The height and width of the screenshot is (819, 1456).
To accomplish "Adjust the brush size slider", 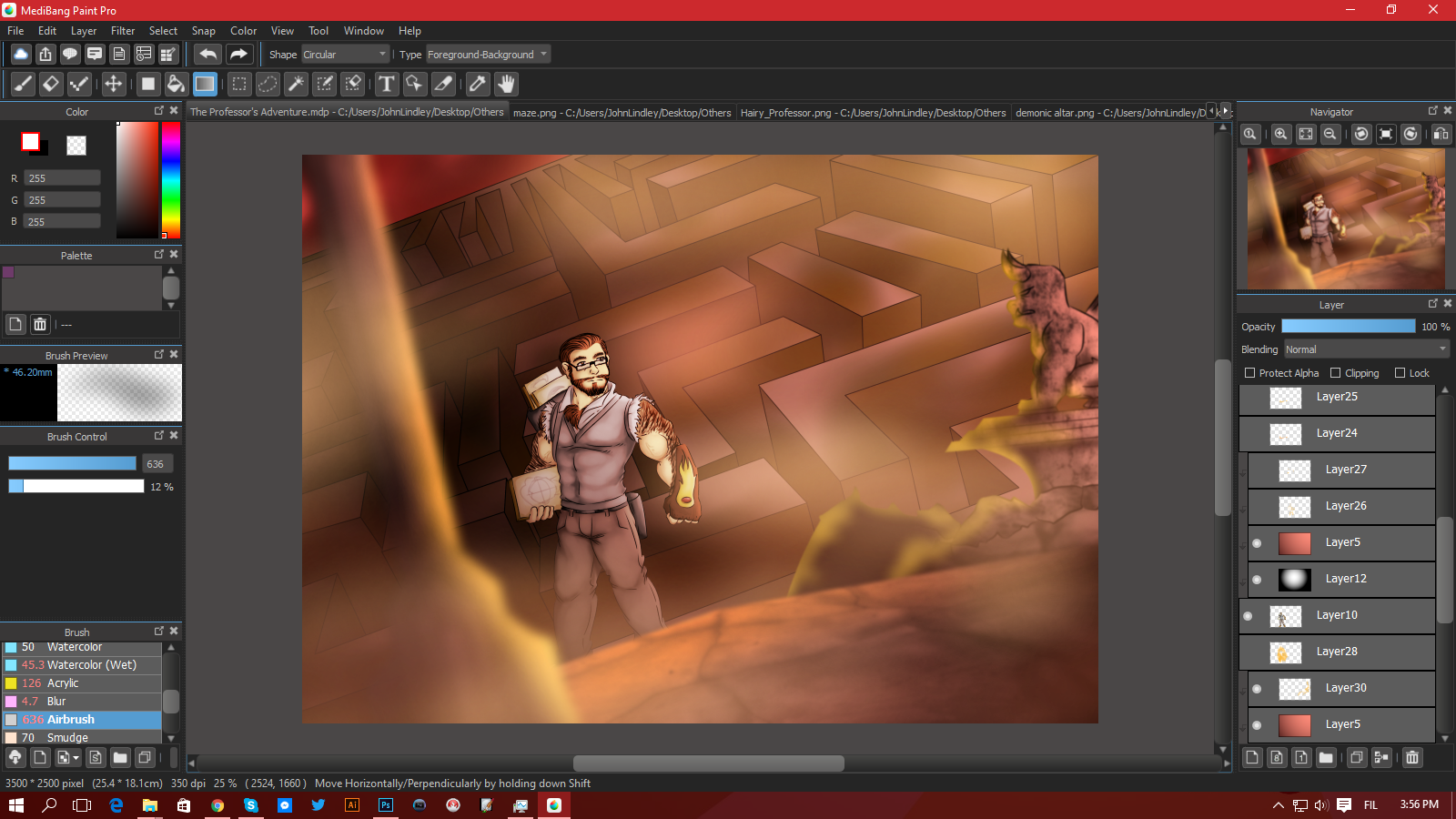I will [x=72, y=464].
